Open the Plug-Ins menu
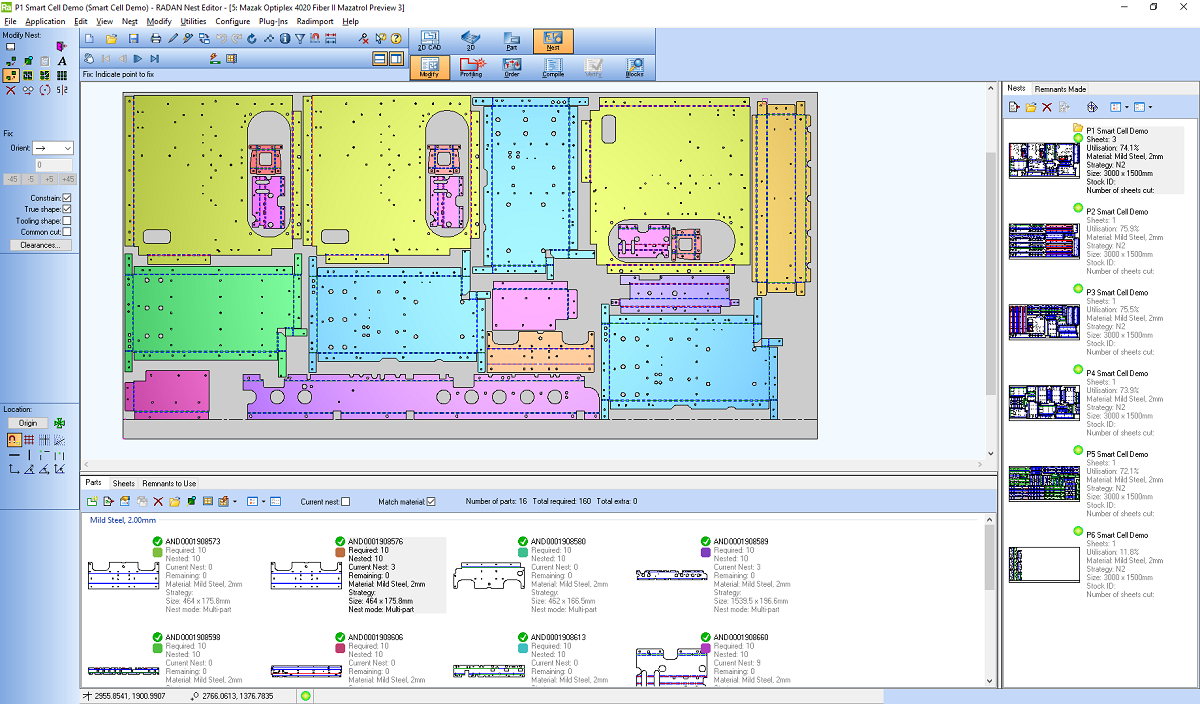The width and height of the screenshot is (1200, 704). coord(273,21)
